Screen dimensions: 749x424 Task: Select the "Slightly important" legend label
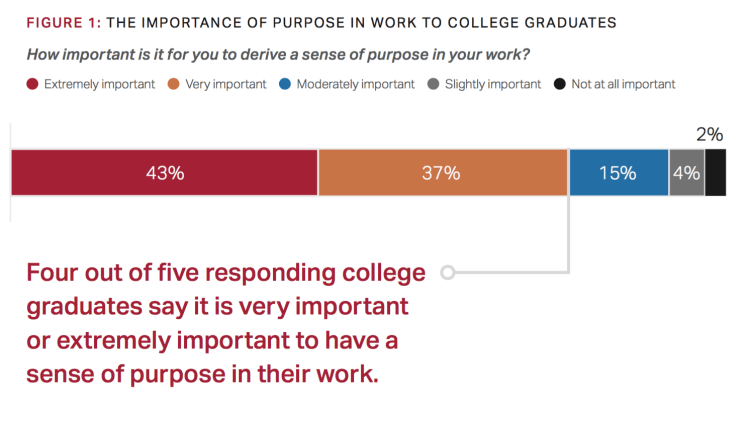[x=492, y=85]
